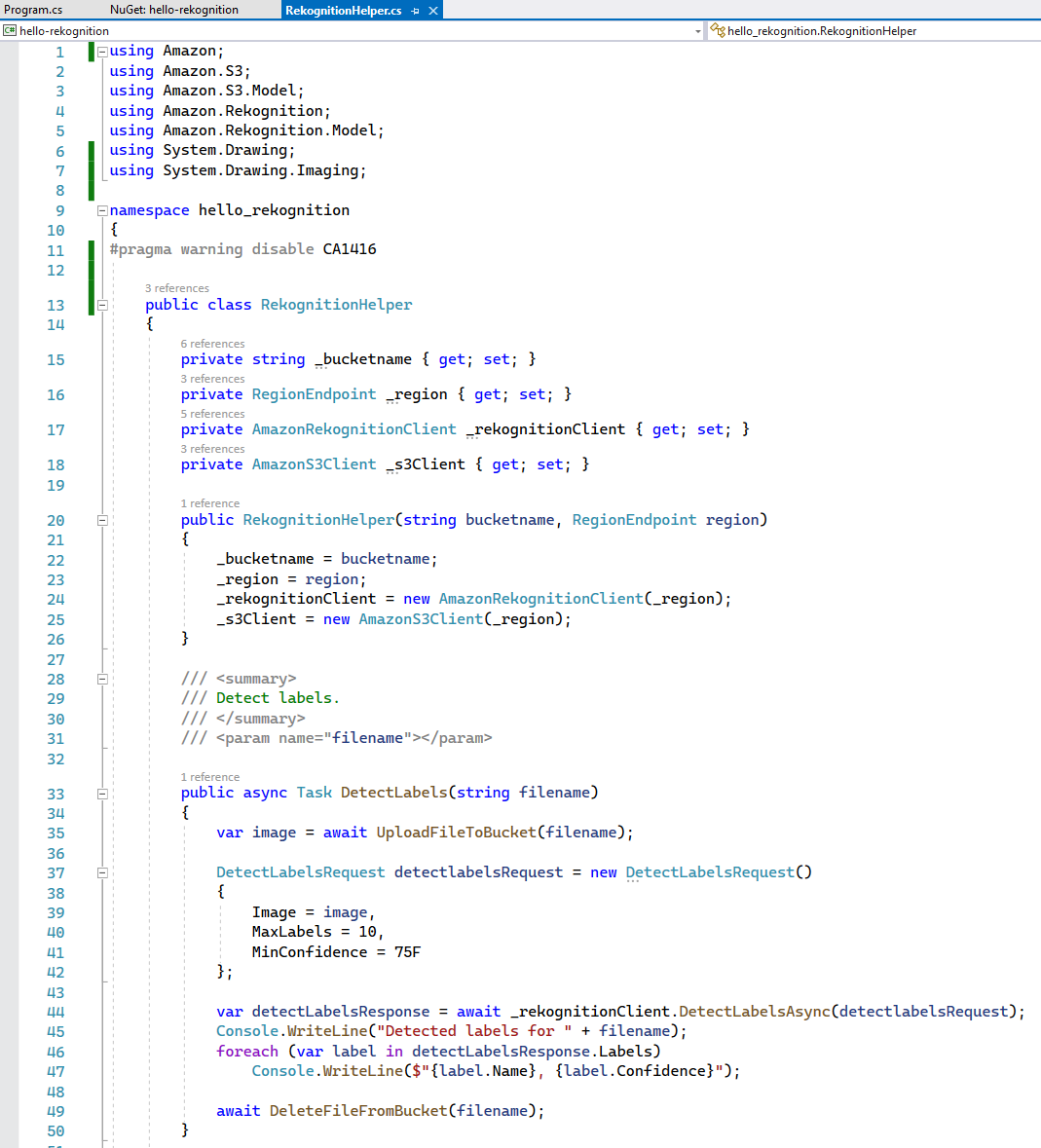This screenshot has width=1041, height=1148.
Task: Collapse the RekognitionHelper constructor at line 20
Action: (x=102, y=521)
